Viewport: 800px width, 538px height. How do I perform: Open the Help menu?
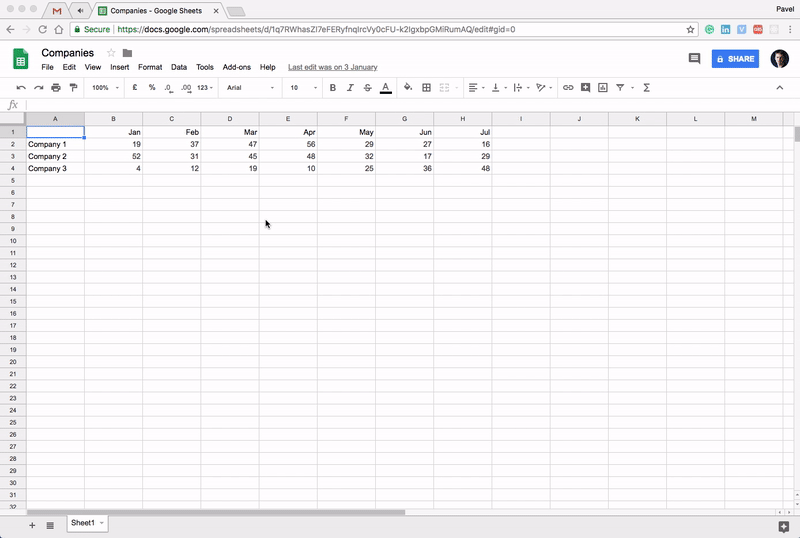[x=268, y=67]
